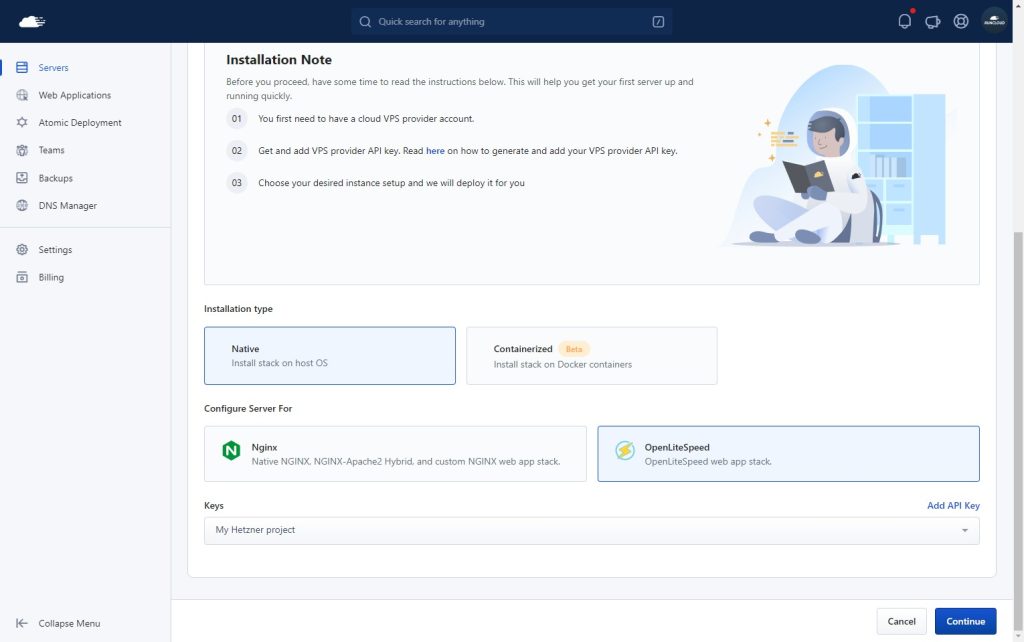Image resolution: width=1024 pixels, height=642 pixels.
Task: Click the RunCloud logo in header
Action: [32, 22]
